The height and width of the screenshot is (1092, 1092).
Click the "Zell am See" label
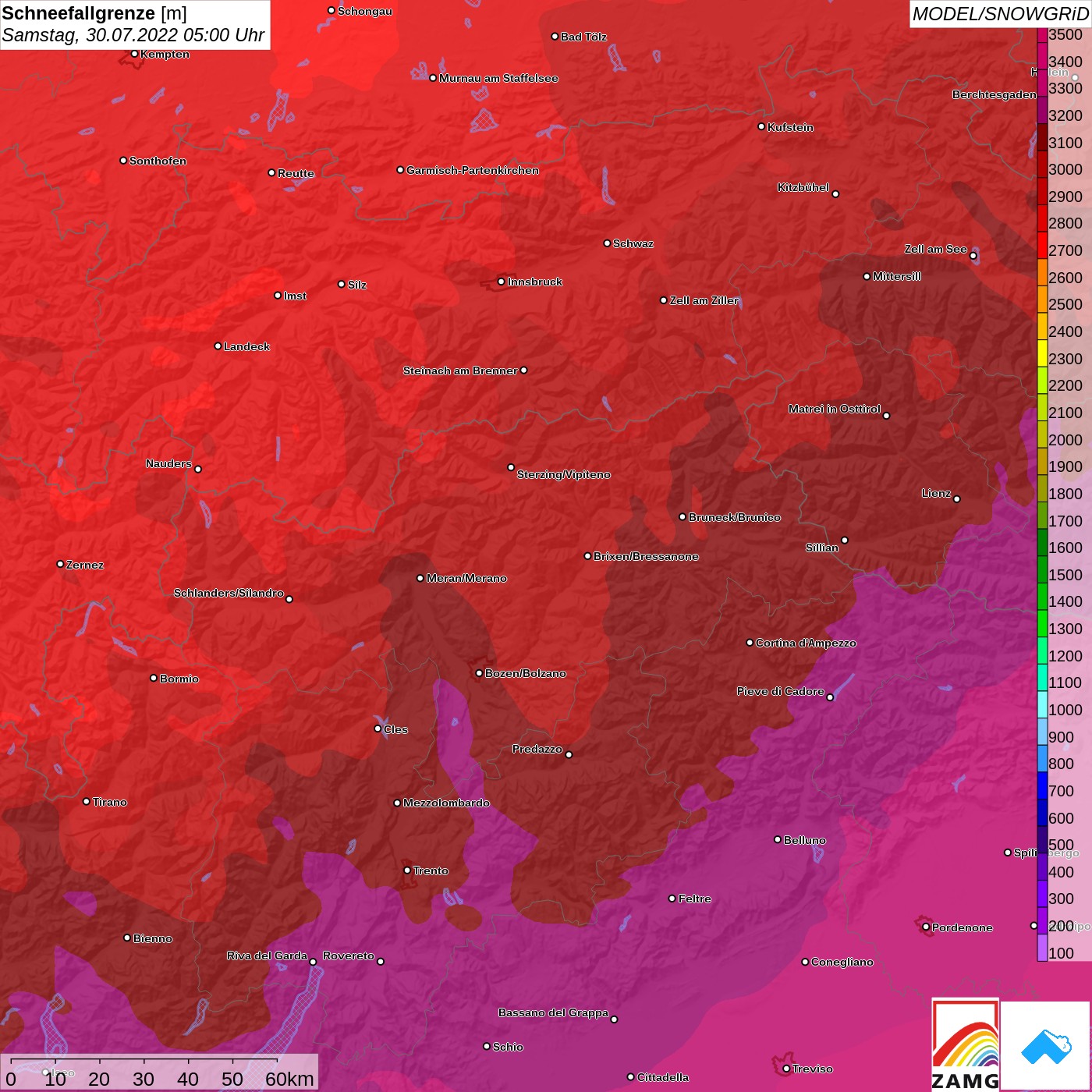coord(935,249)
